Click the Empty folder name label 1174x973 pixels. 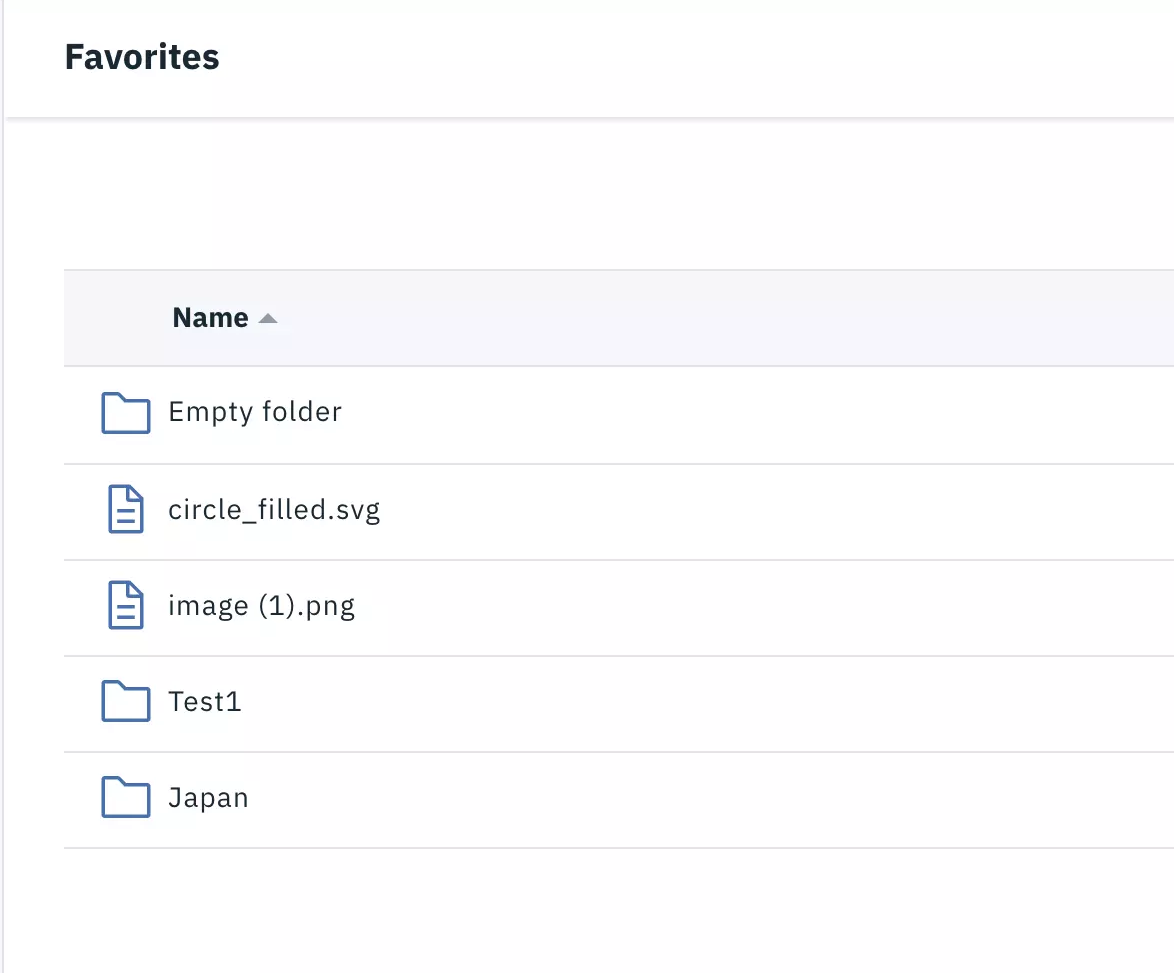tap(255, 412)
